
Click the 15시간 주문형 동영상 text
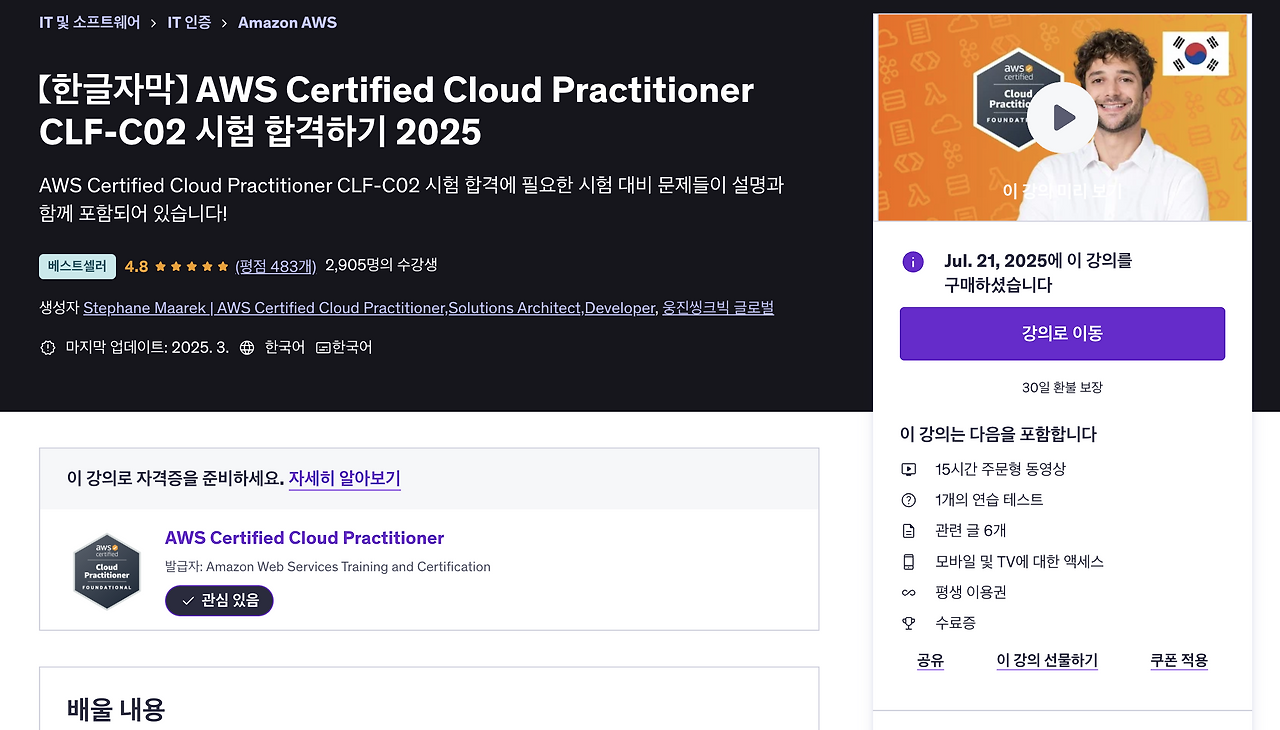[1001, 469]
